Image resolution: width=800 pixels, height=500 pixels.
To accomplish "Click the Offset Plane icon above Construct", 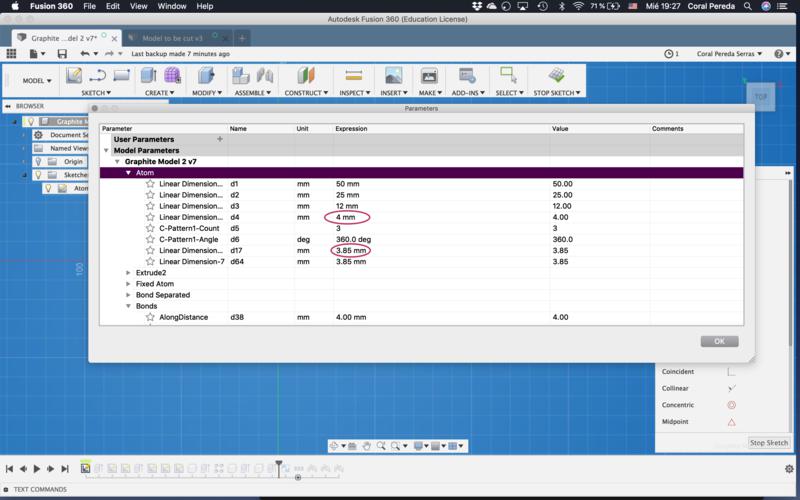I will 306,76.
